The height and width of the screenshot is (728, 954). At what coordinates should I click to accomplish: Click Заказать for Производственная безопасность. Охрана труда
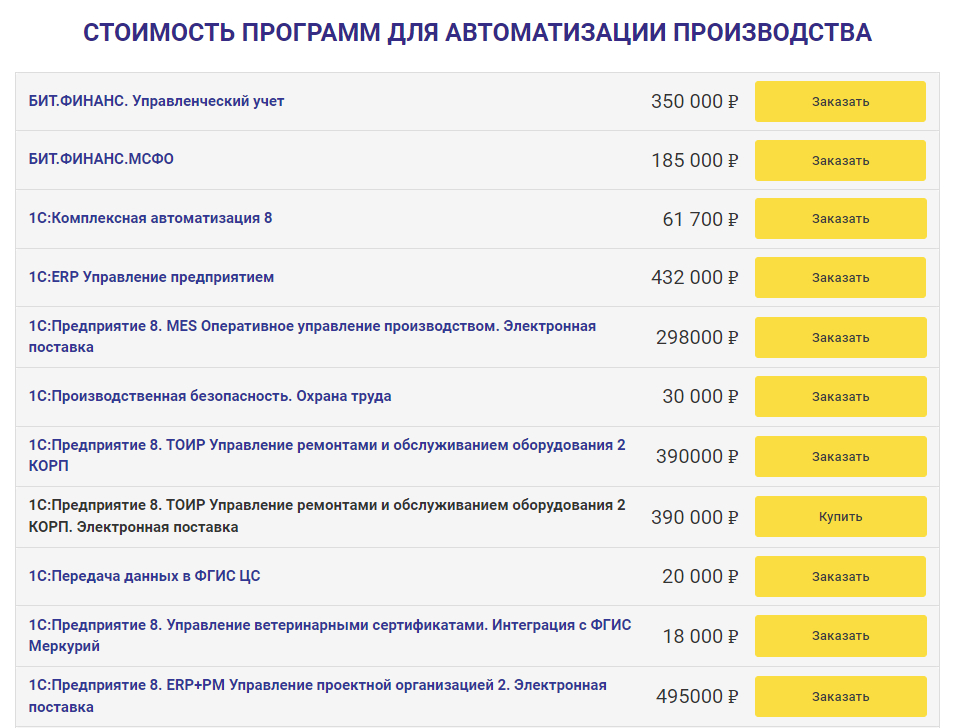point(840,397)
